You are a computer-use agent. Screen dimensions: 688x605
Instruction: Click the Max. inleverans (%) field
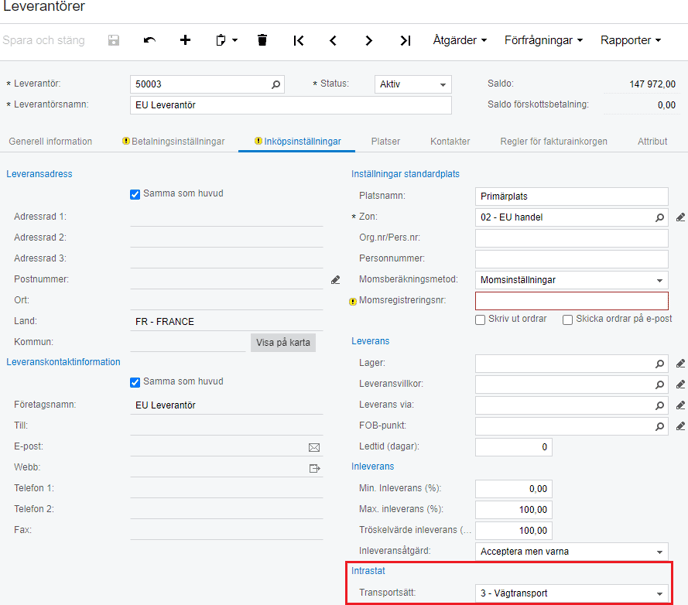(514, 510)
